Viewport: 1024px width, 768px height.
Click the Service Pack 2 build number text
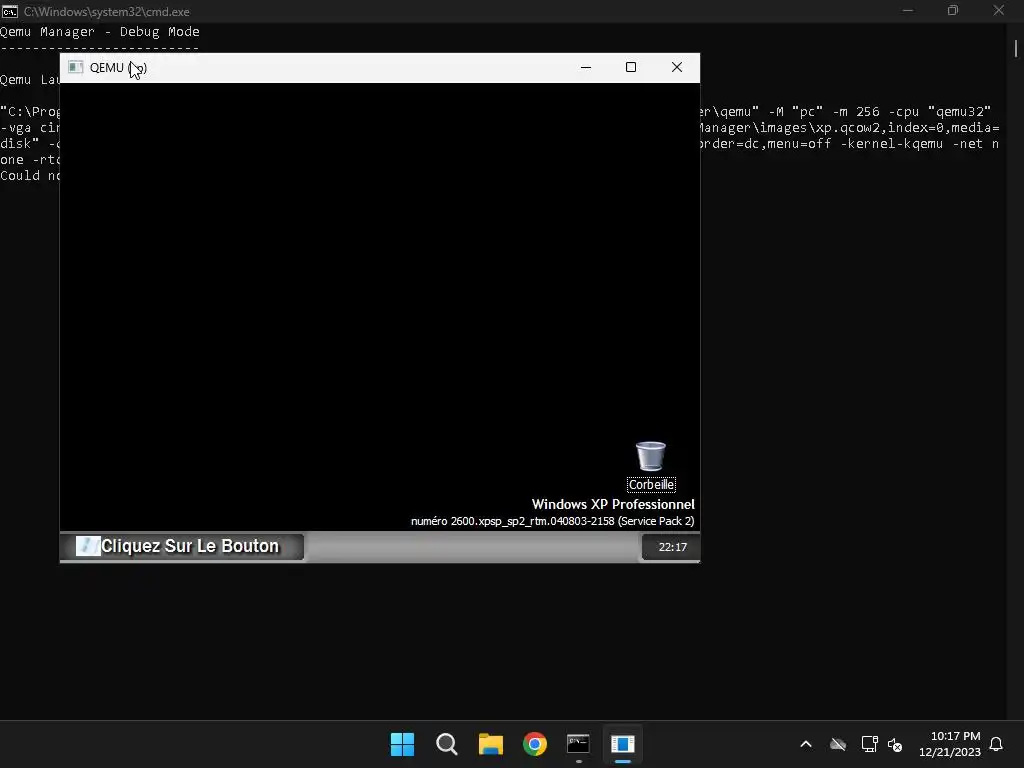[552, 521]
